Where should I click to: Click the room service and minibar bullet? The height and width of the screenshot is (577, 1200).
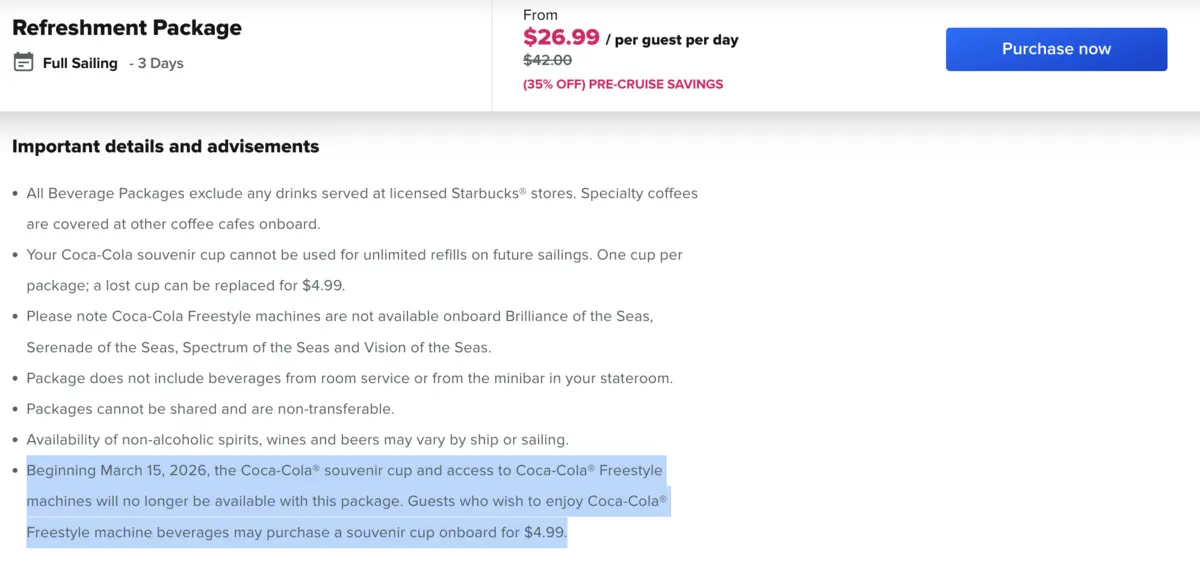pos(349,378)
